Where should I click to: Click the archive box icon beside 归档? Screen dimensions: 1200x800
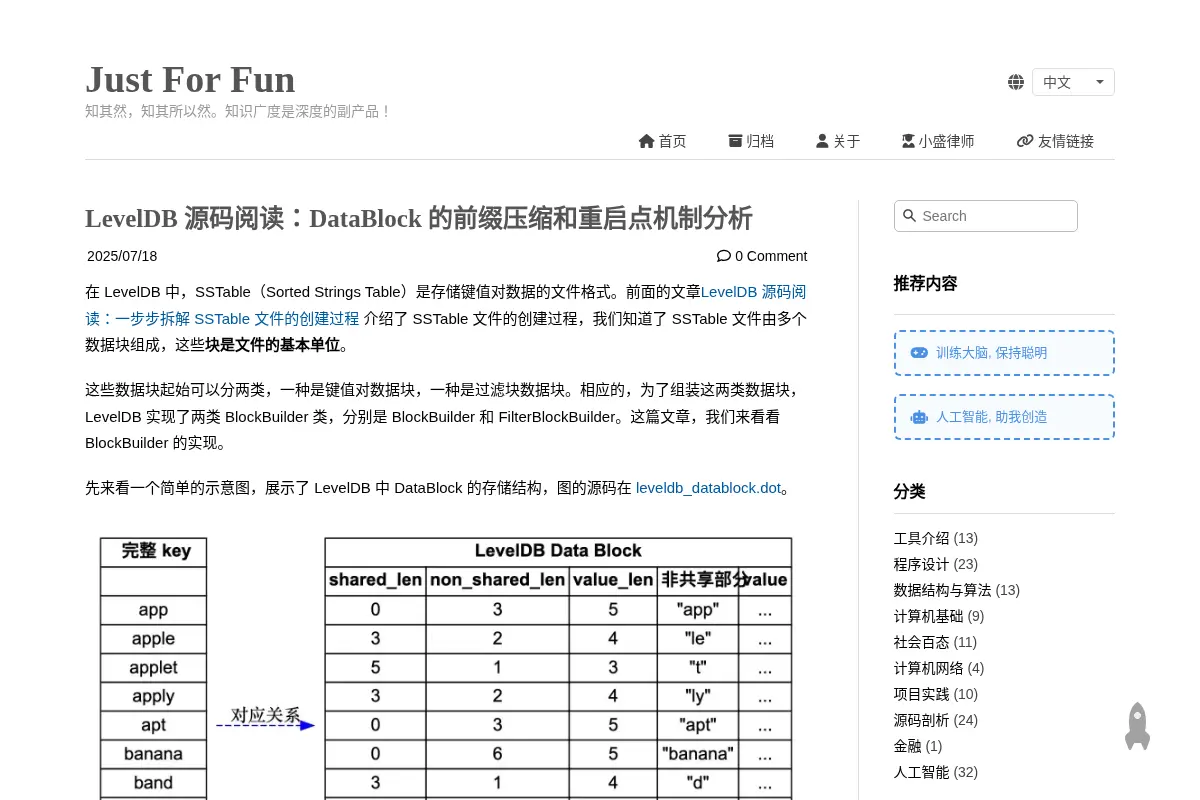pos(735,141)
